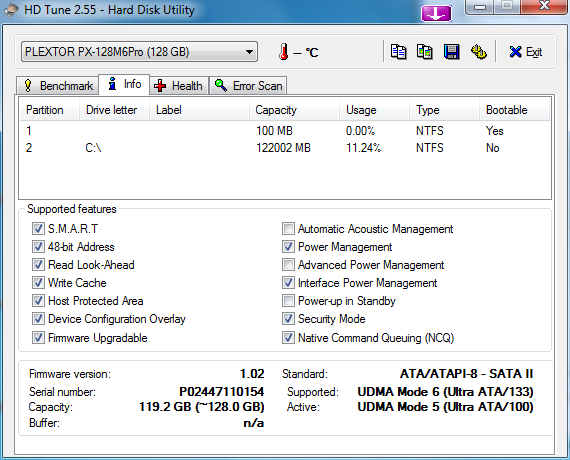Toggle the Host Protected Area checkbox
570x460 pixels.
(x=38, y=301)
